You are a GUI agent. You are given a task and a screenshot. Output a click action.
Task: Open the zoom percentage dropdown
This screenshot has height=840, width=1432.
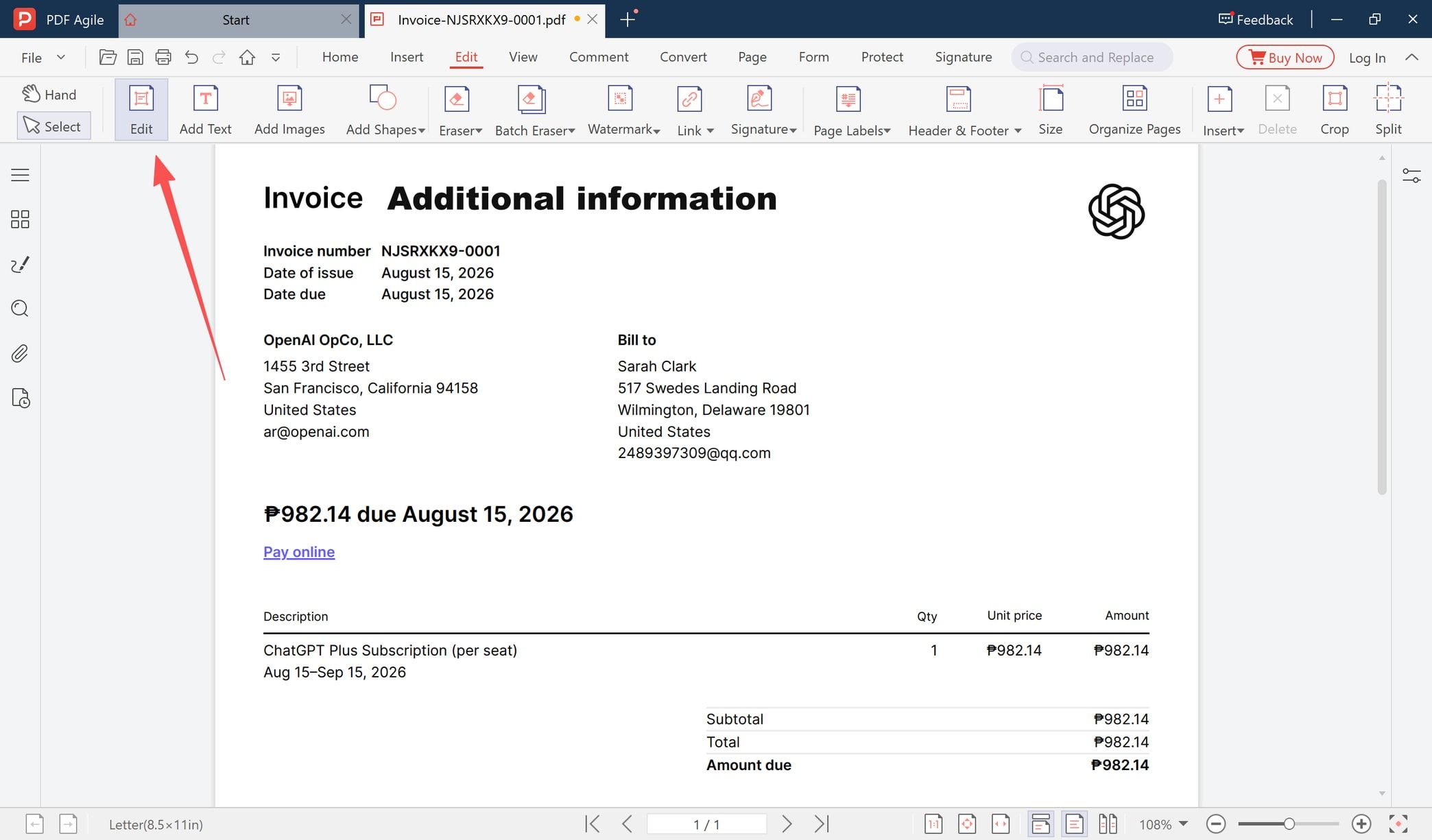pyautogui.click(x=1183, y=824)
